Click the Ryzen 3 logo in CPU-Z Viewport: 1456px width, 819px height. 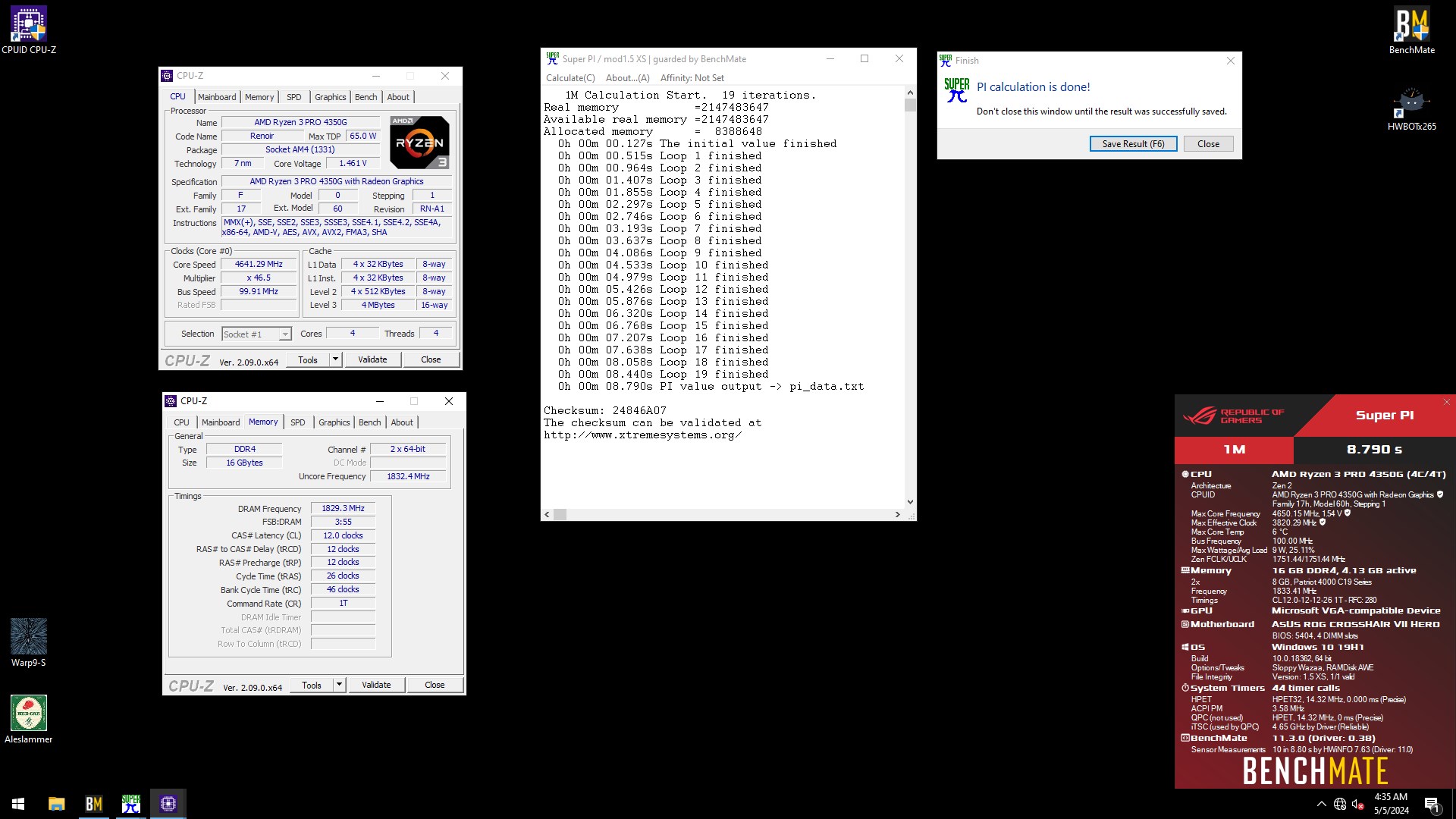419,143
